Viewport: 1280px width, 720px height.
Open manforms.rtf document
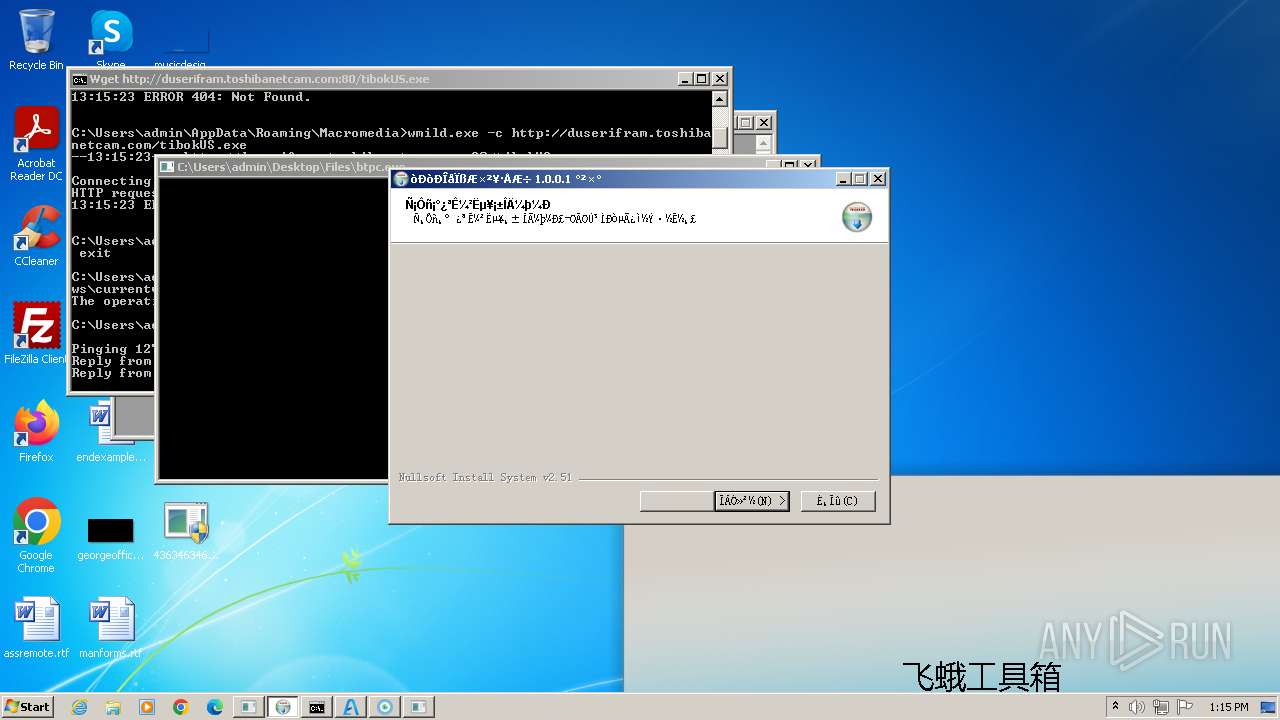tap(110, 628)
